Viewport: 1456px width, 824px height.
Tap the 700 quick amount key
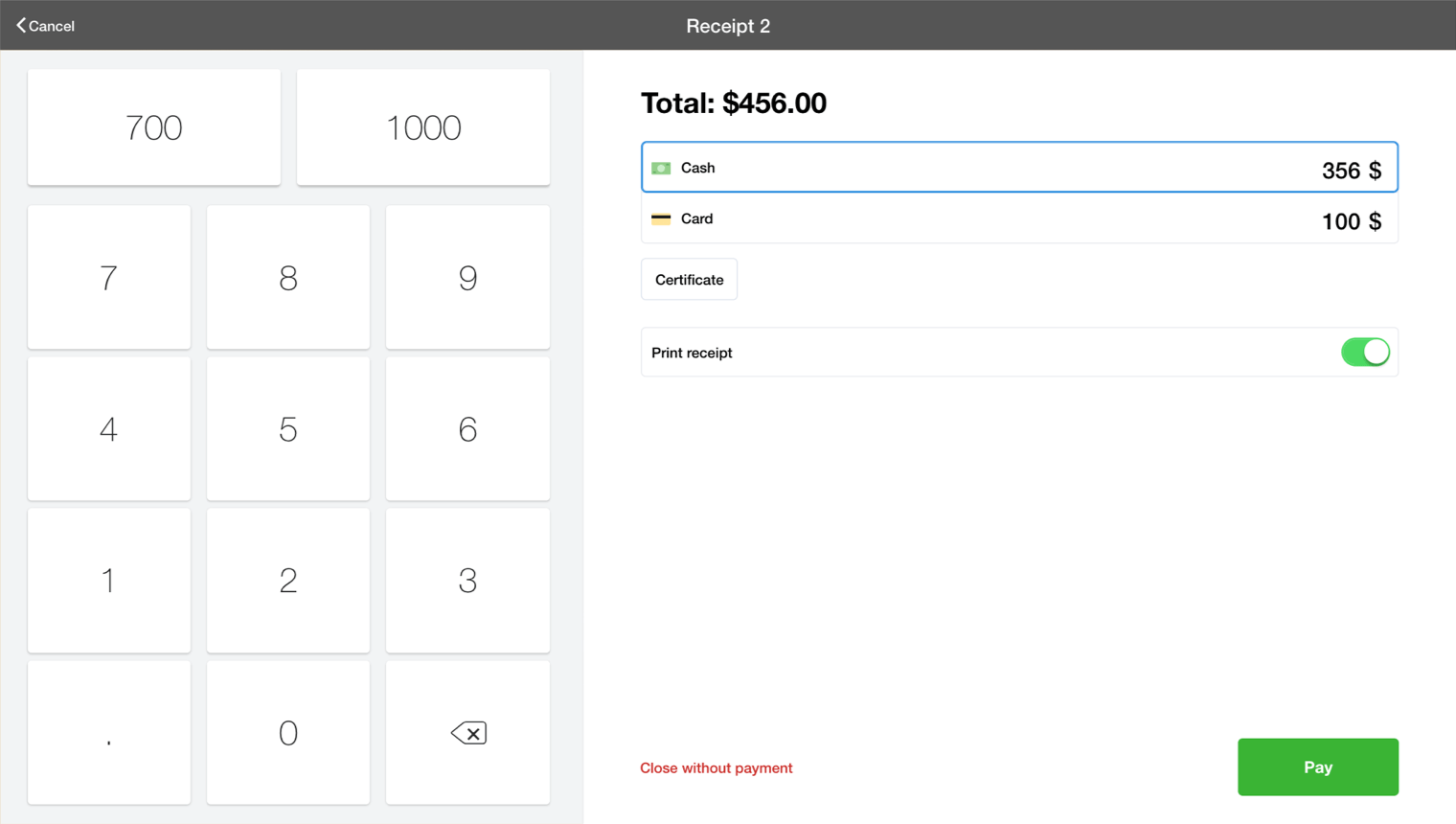click(153, 126)
